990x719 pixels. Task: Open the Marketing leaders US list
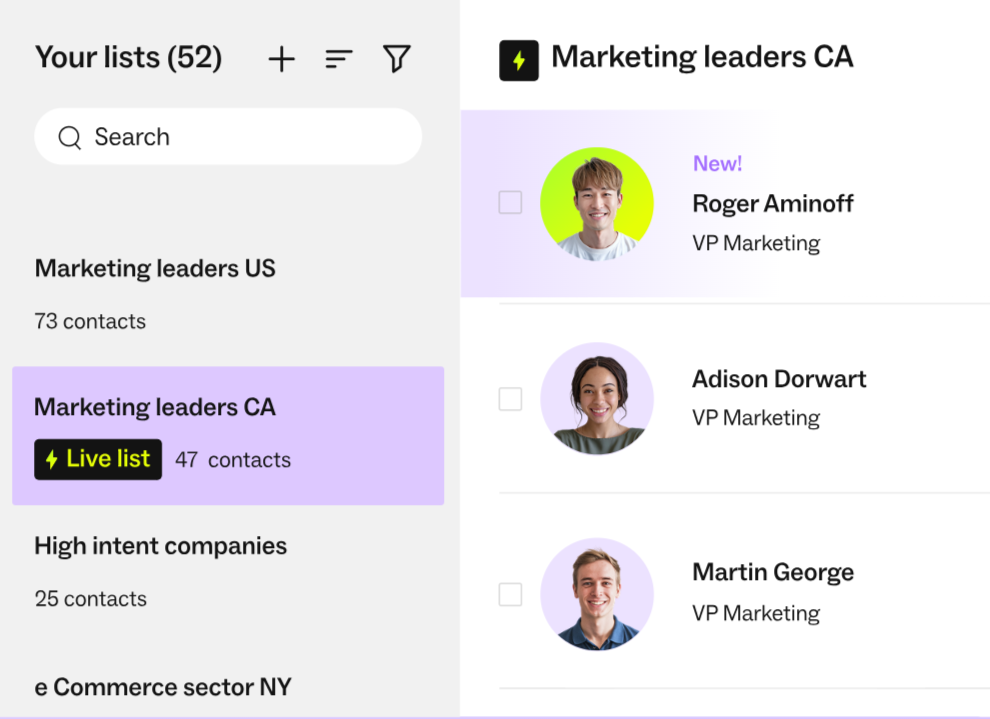tap(228, 294)
